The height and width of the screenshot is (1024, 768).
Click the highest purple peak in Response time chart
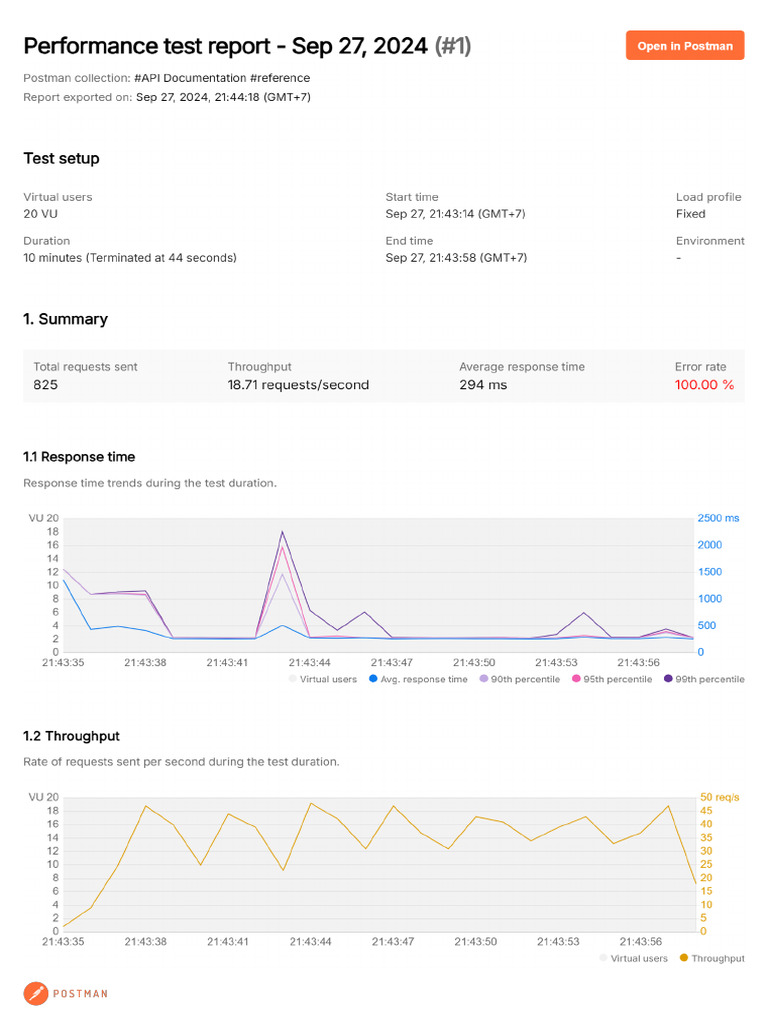283,532
